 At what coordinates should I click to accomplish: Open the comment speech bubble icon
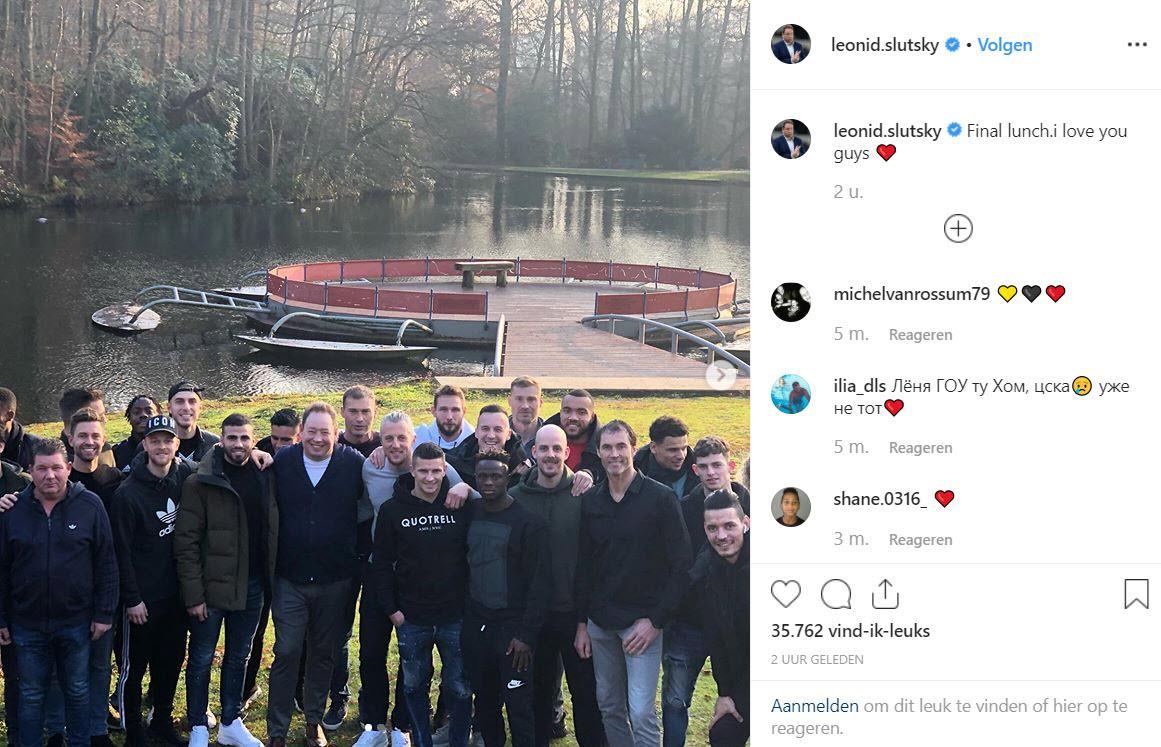(836, 594)
